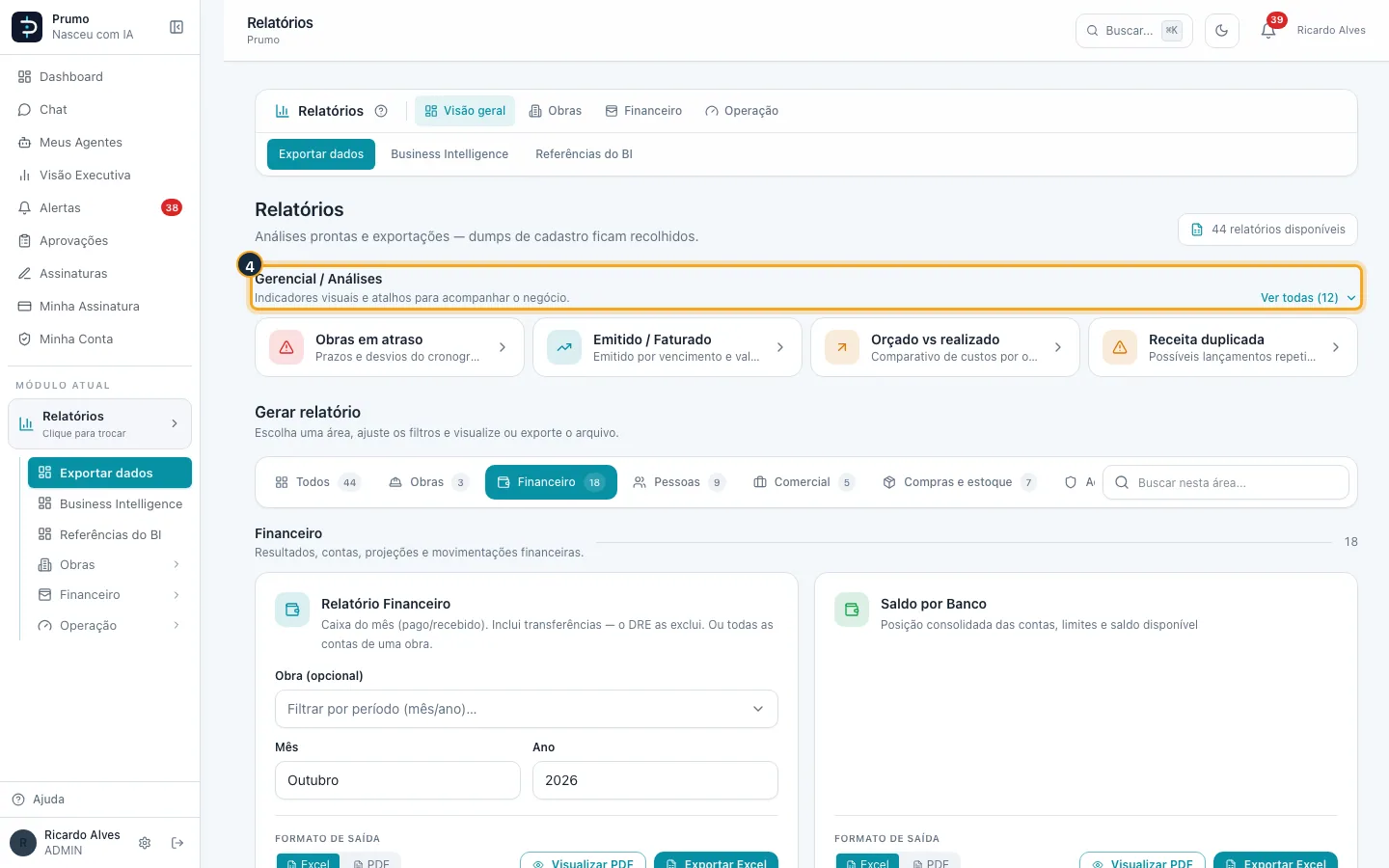Open settings gear next to Ricardo Alves
Screen dimensions: 1389x868
click(145, 843)
